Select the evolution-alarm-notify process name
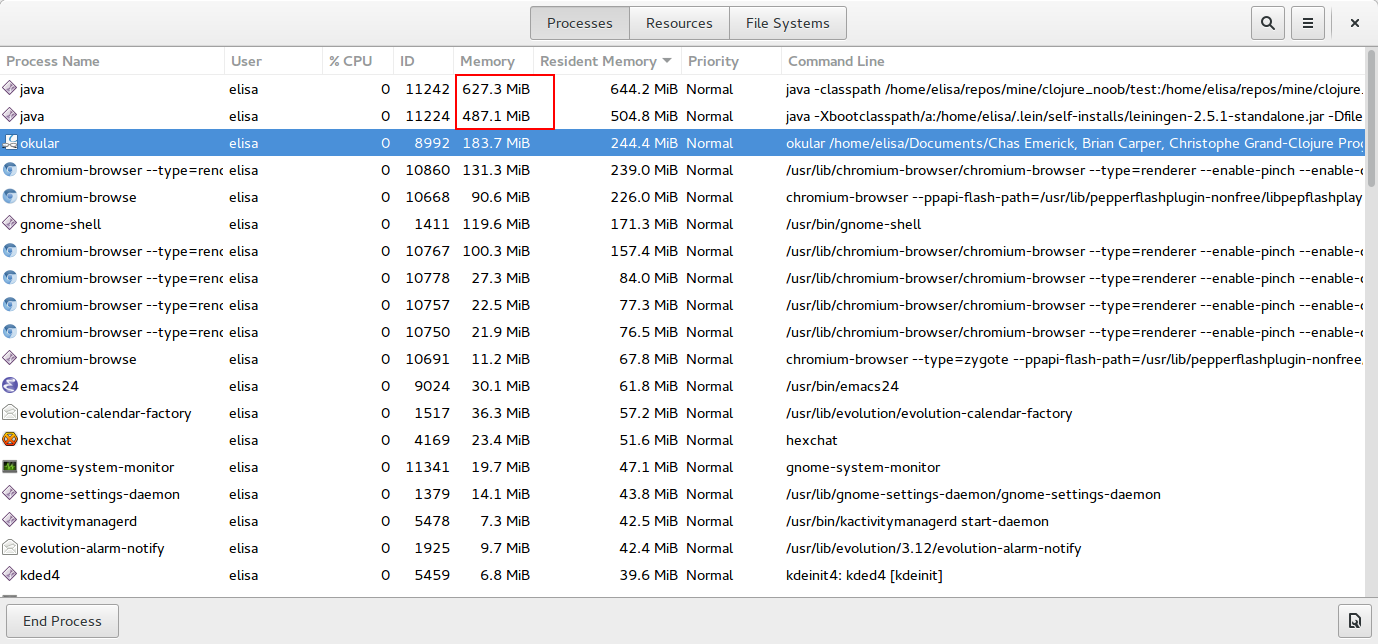Screen dimensions: 1378x644 click(x=92, y=548)
